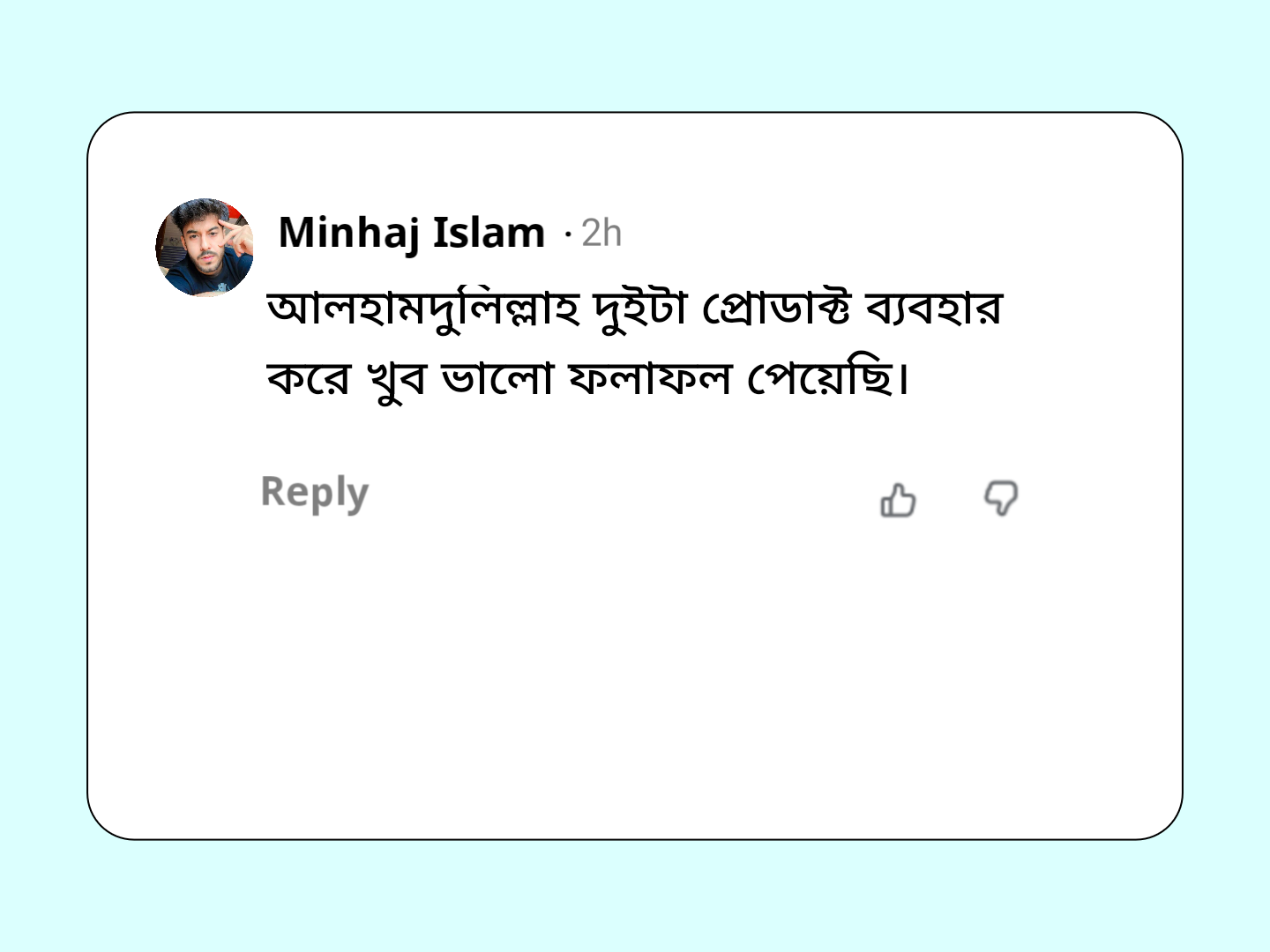
Task: Select the second line of comment text
Action: coord(588,379)
